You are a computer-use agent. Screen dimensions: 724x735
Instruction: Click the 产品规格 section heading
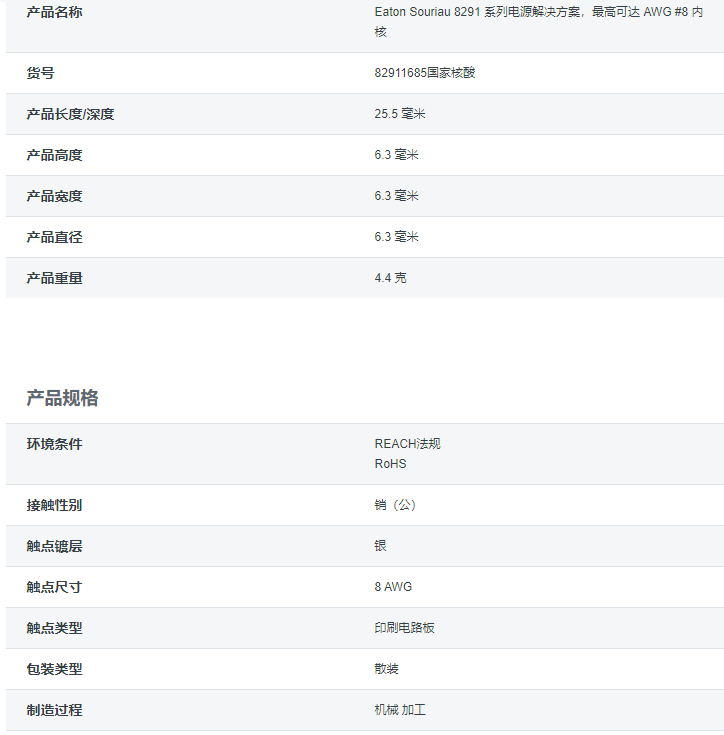[x=62, y=398]
